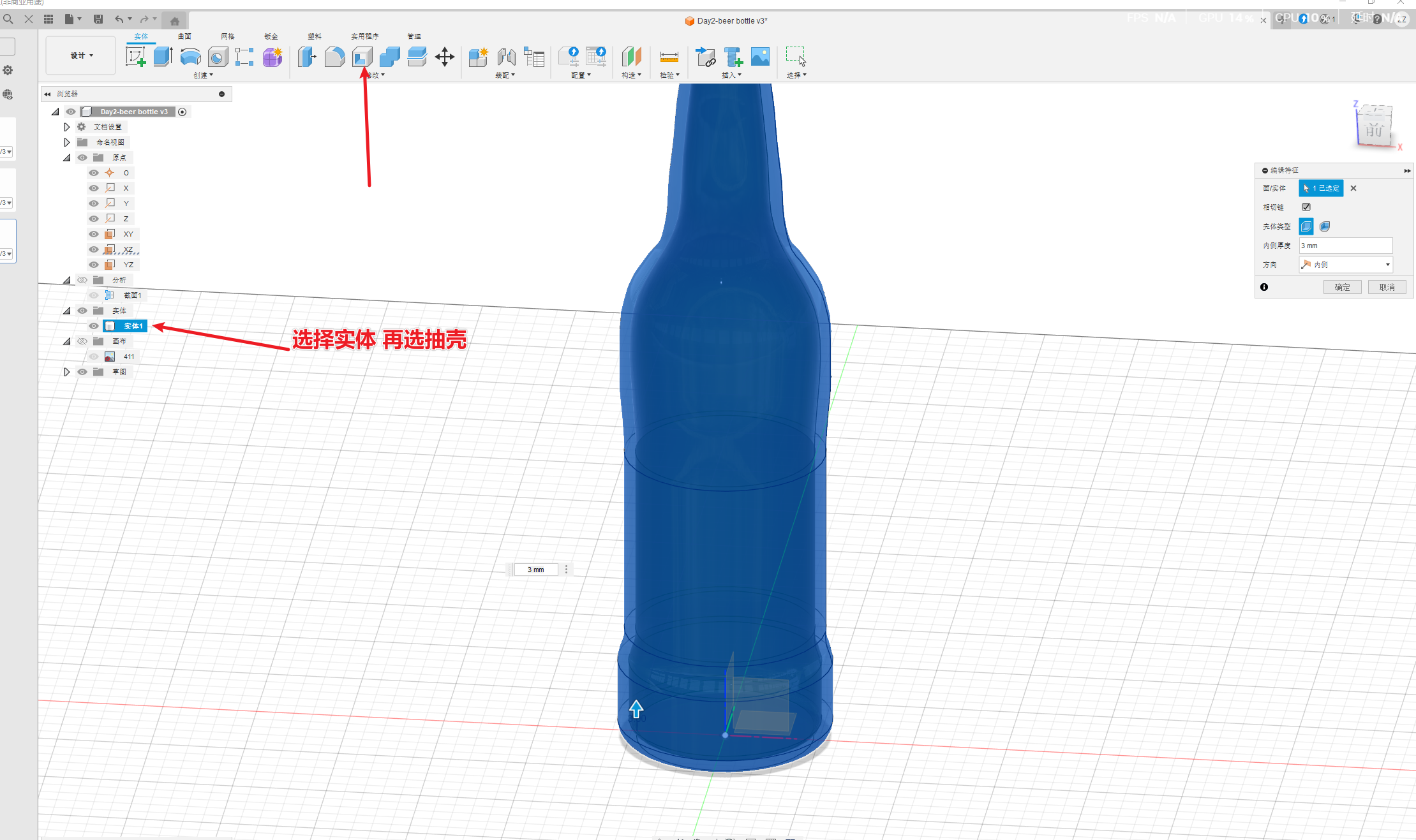Click the Combine bodies tool icon

(389, 57)
